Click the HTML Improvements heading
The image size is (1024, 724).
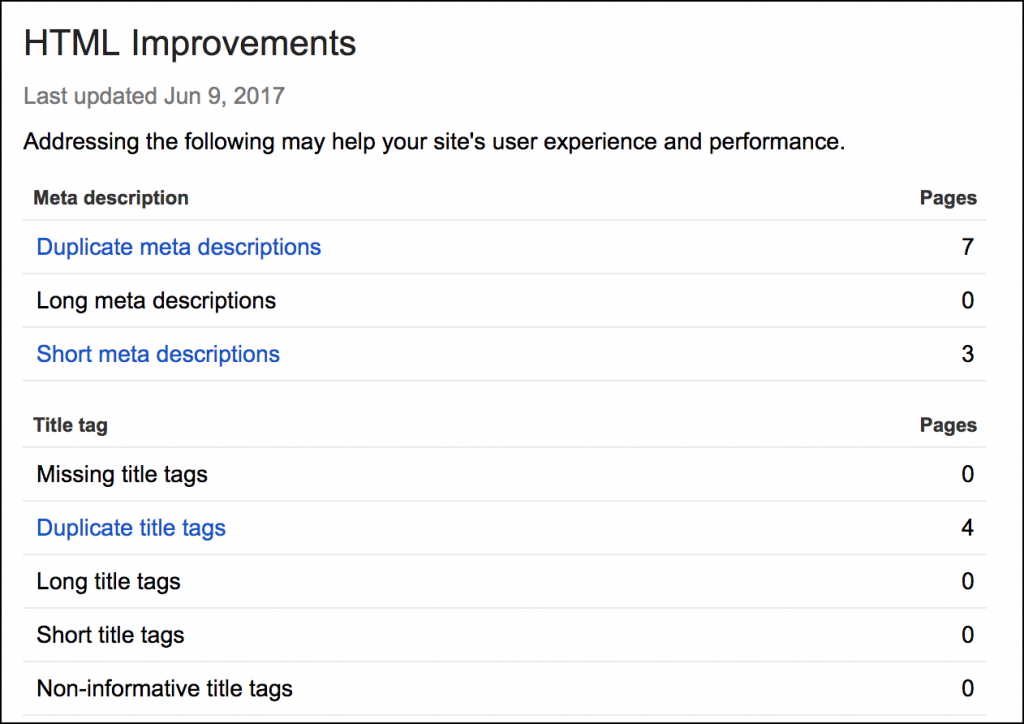tap(190, 44)
